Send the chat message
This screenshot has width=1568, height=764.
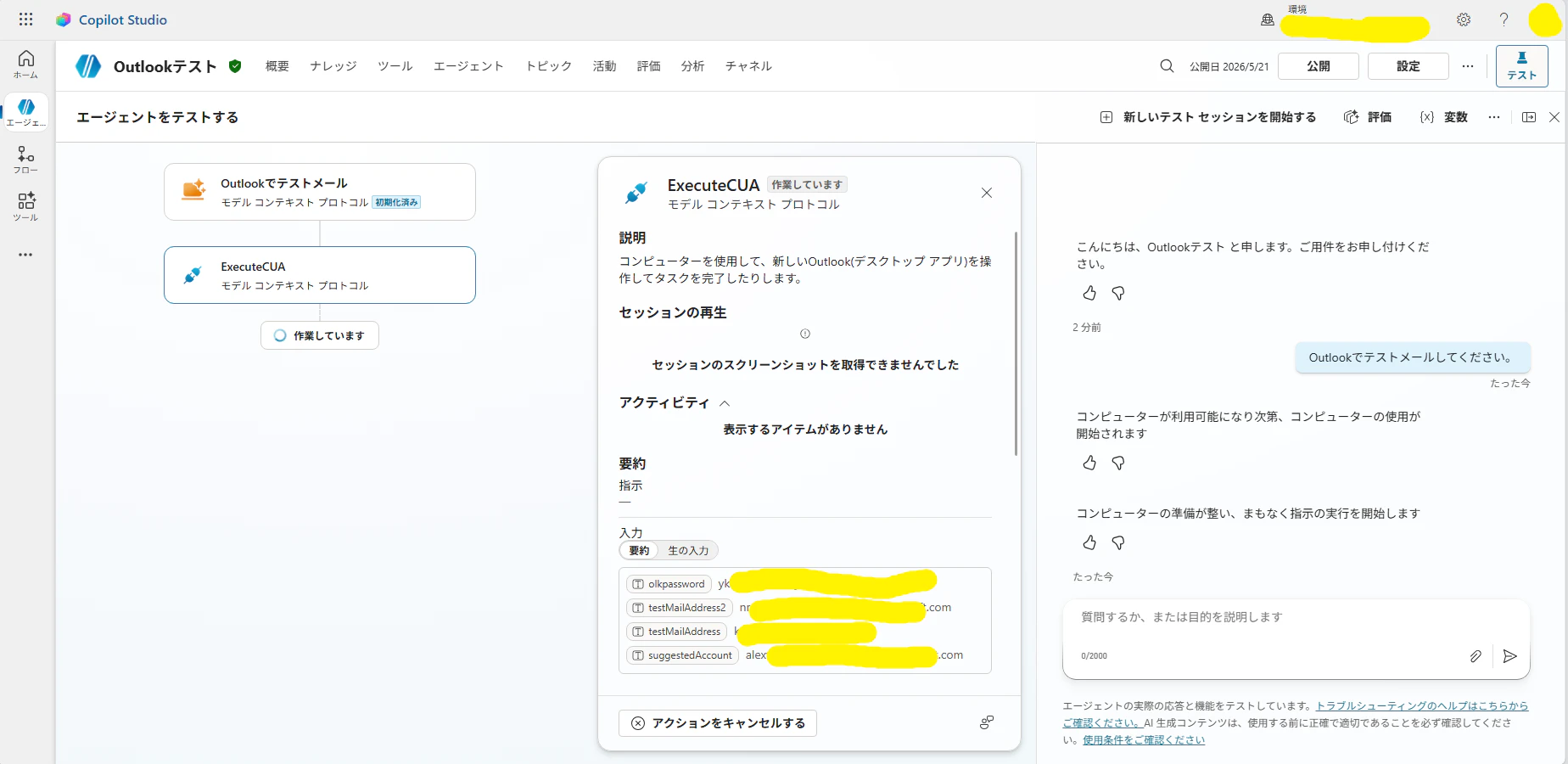click(1509, 656)
